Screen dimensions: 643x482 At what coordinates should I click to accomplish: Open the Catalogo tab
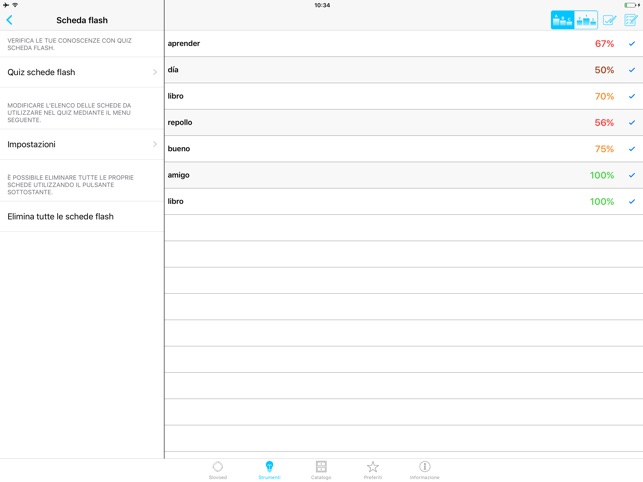[x=321, y=470]
